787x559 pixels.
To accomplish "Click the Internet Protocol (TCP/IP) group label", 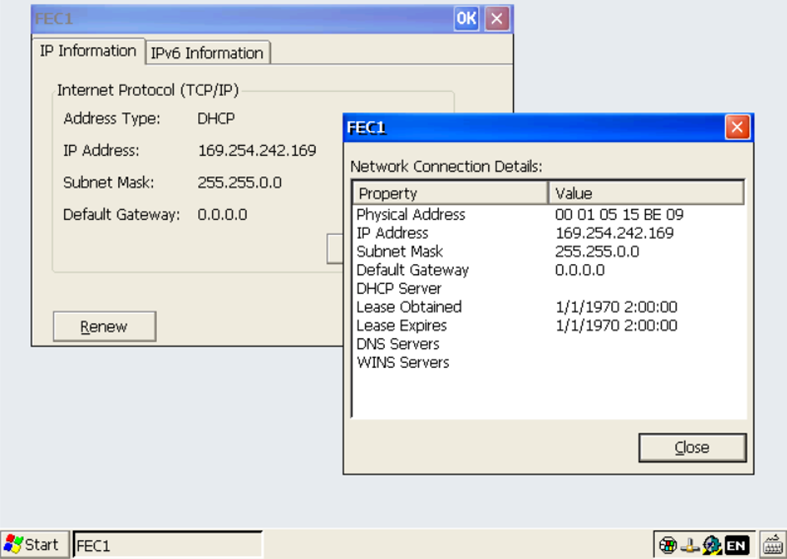I will tap(148, 90).
